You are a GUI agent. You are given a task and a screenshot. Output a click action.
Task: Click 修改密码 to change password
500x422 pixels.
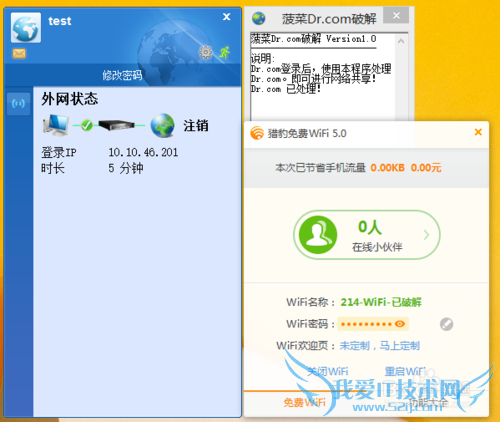point(122,75)
